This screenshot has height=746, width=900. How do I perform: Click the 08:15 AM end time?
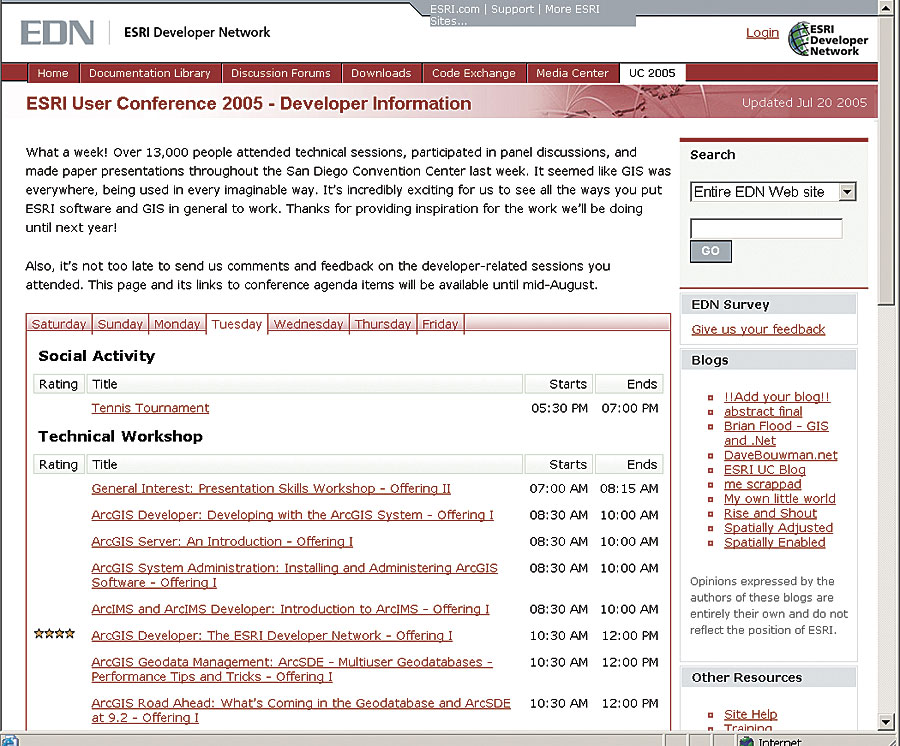629,488
